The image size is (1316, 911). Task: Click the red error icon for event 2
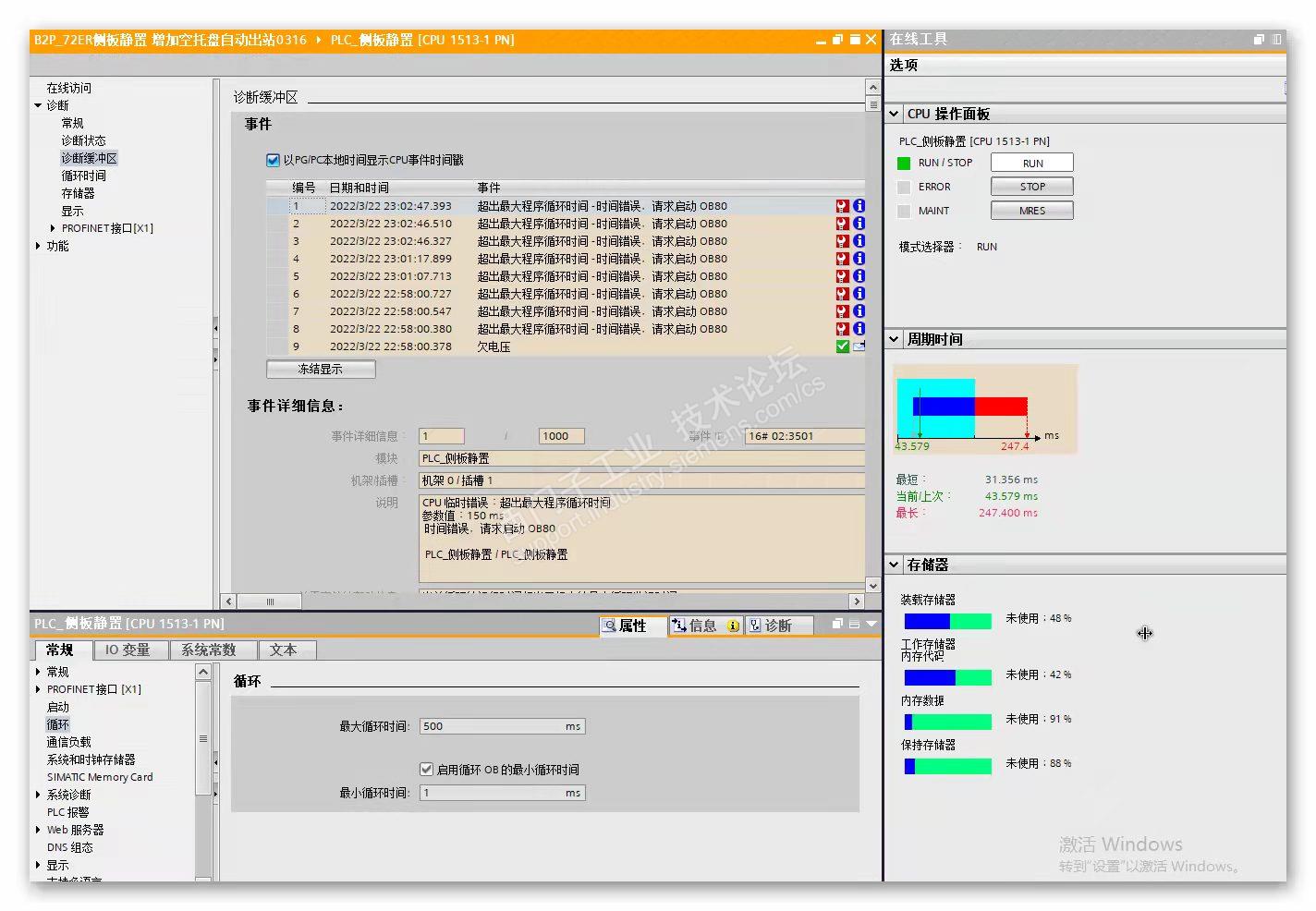coord(842,224)
